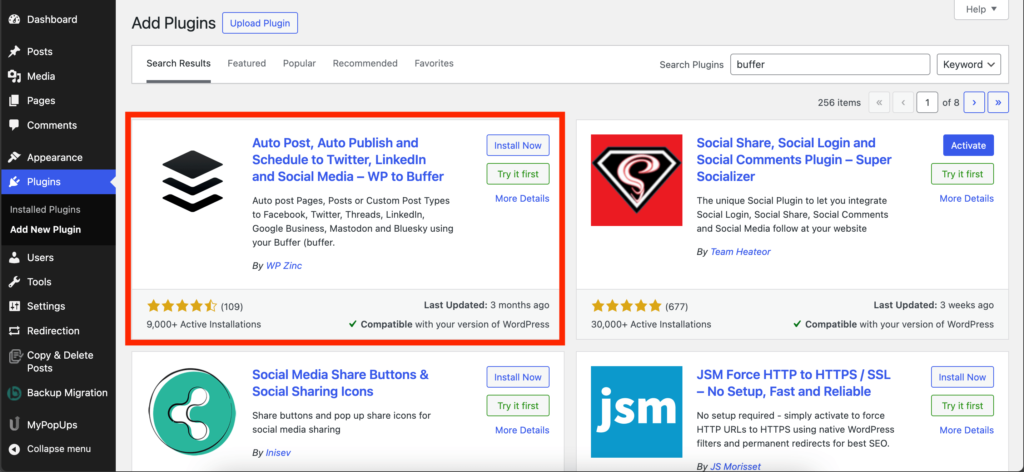Activate the Super Socializer plugin

(x=967, y=146)
